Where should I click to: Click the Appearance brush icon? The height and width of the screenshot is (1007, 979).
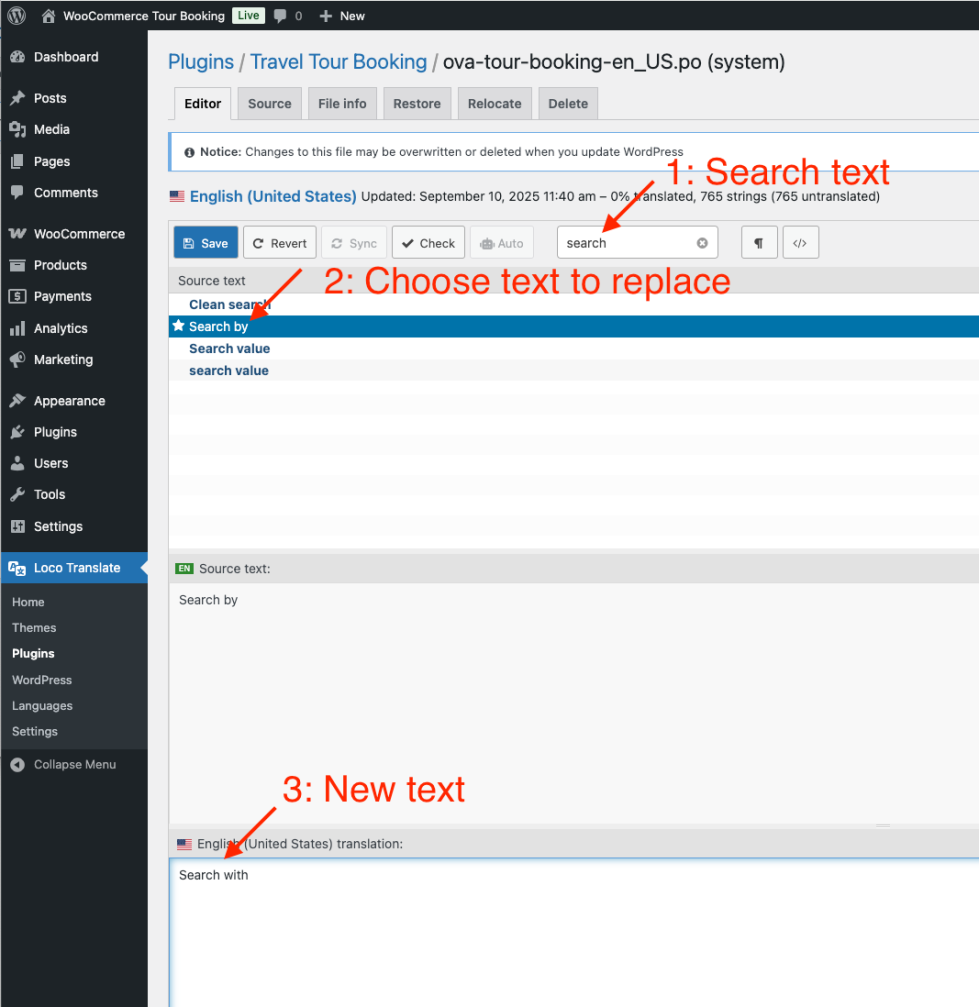[x=17, y=401]
